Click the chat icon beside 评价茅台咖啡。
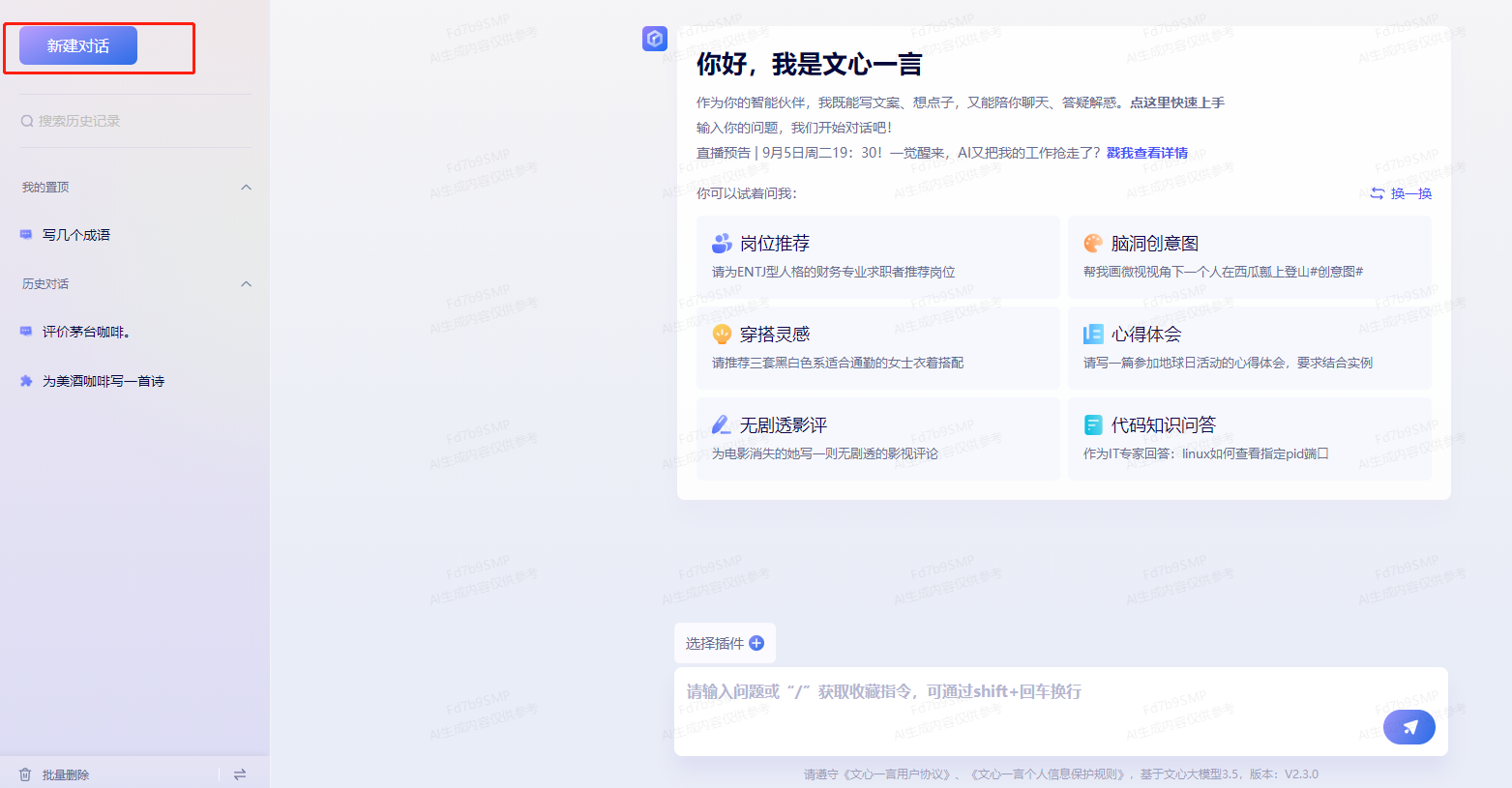This screenshot has width=1512, height=788. tap(26, 332)
